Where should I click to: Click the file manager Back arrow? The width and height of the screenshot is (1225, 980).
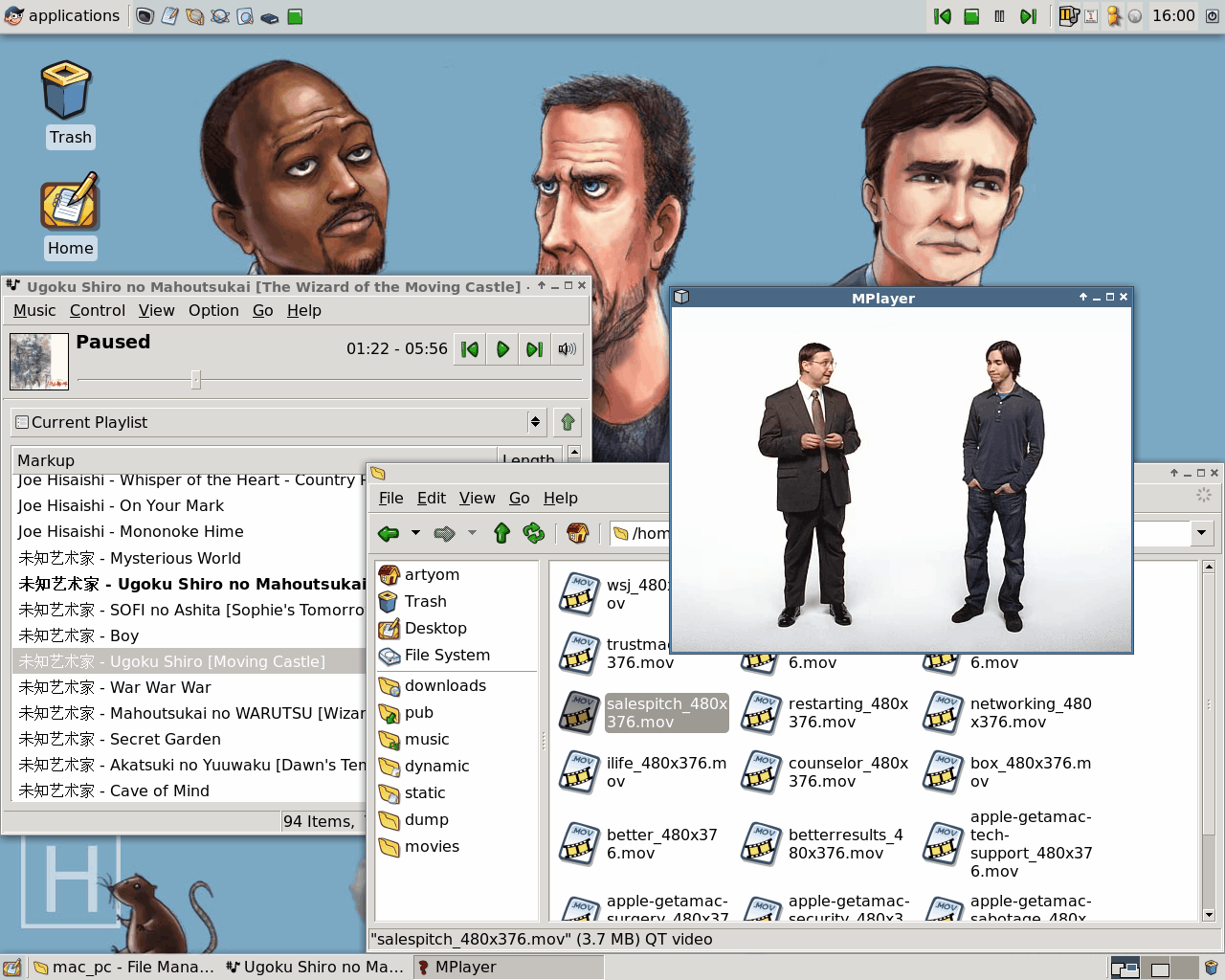click(389, 533)
